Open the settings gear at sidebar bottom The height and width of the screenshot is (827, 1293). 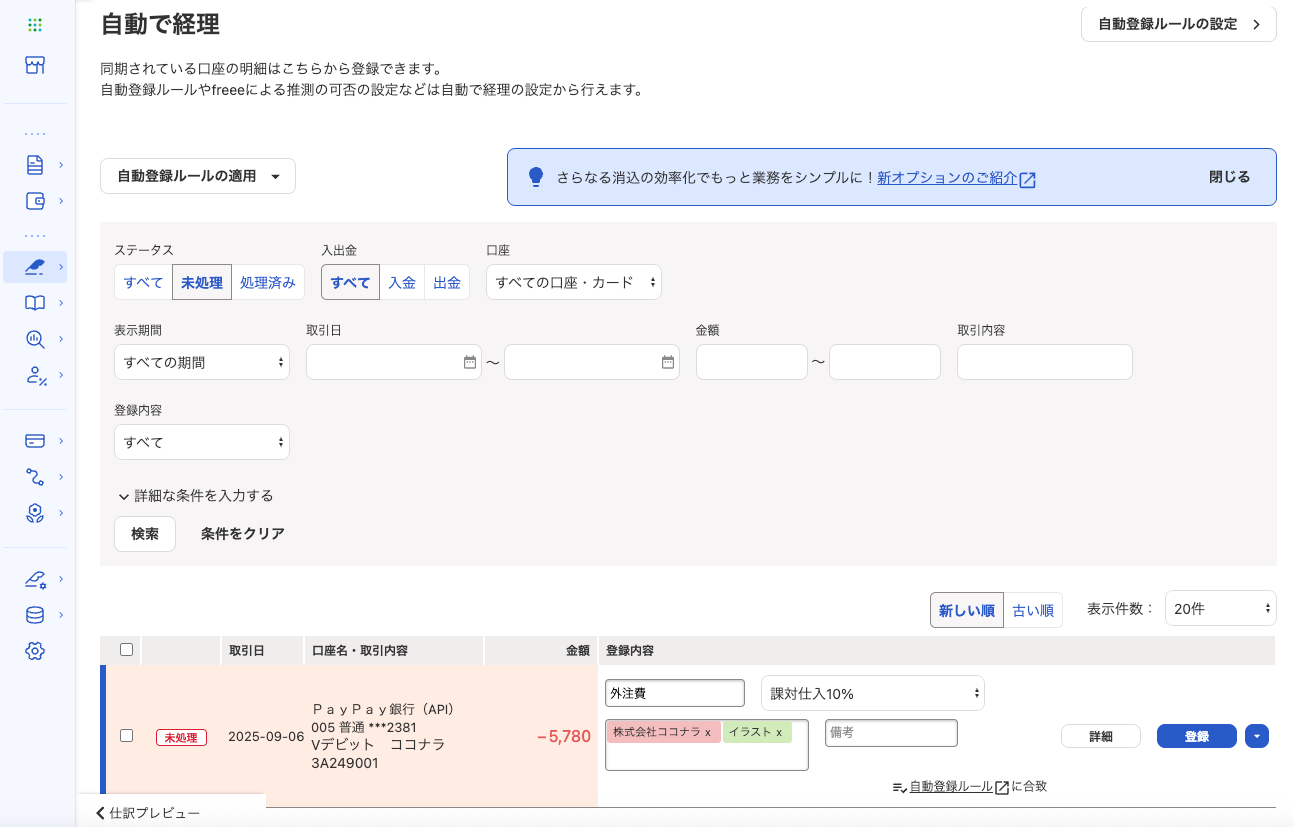[x=35, y=651]
